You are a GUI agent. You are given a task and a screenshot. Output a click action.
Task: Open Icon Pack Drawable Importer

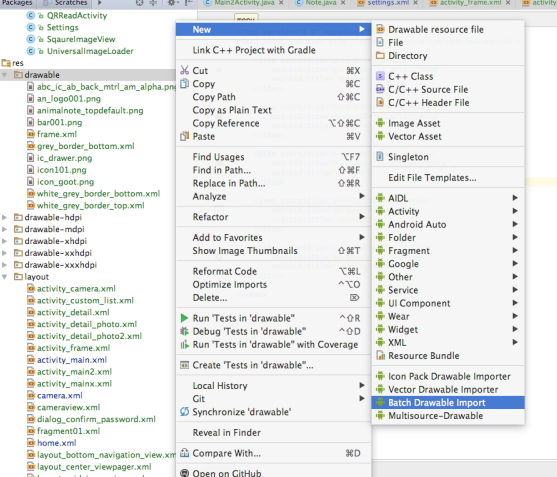[x=449, y=376]
